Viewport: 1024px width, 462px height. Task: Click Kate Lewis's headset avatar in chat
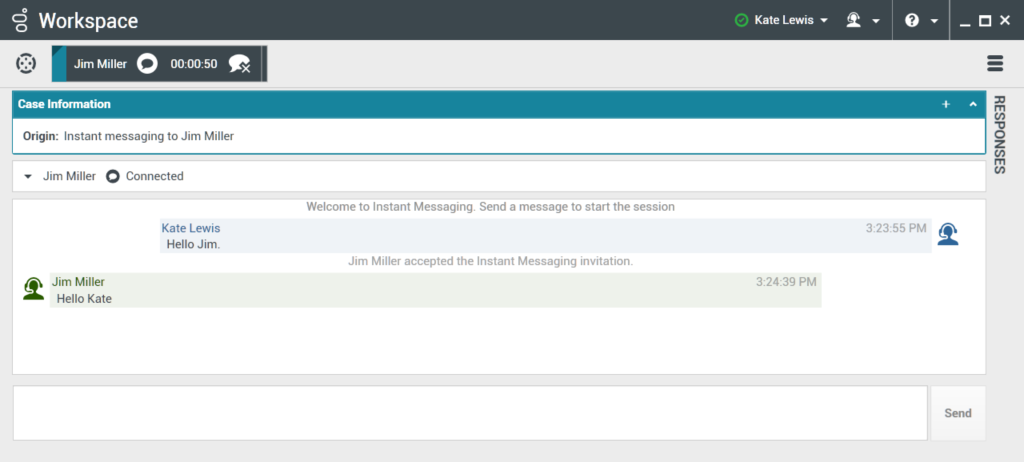(x=947, y=235)
